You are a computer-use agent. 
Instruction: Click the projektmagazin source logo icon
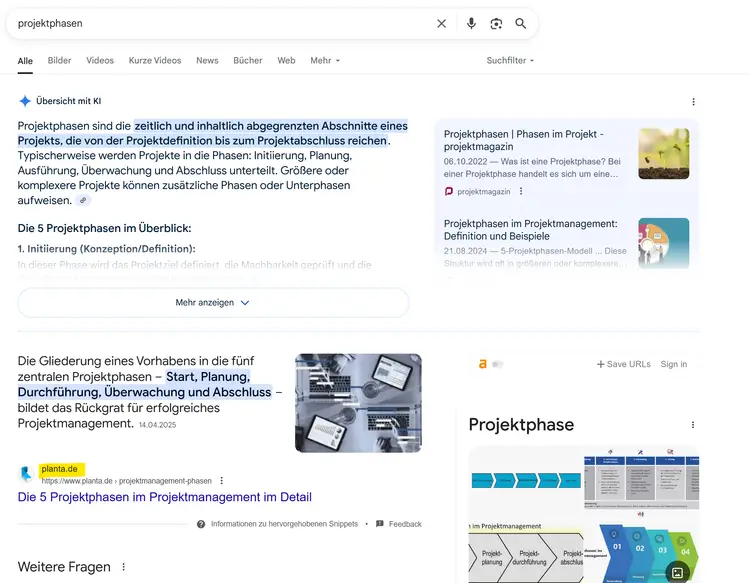[x=449, y=191]
